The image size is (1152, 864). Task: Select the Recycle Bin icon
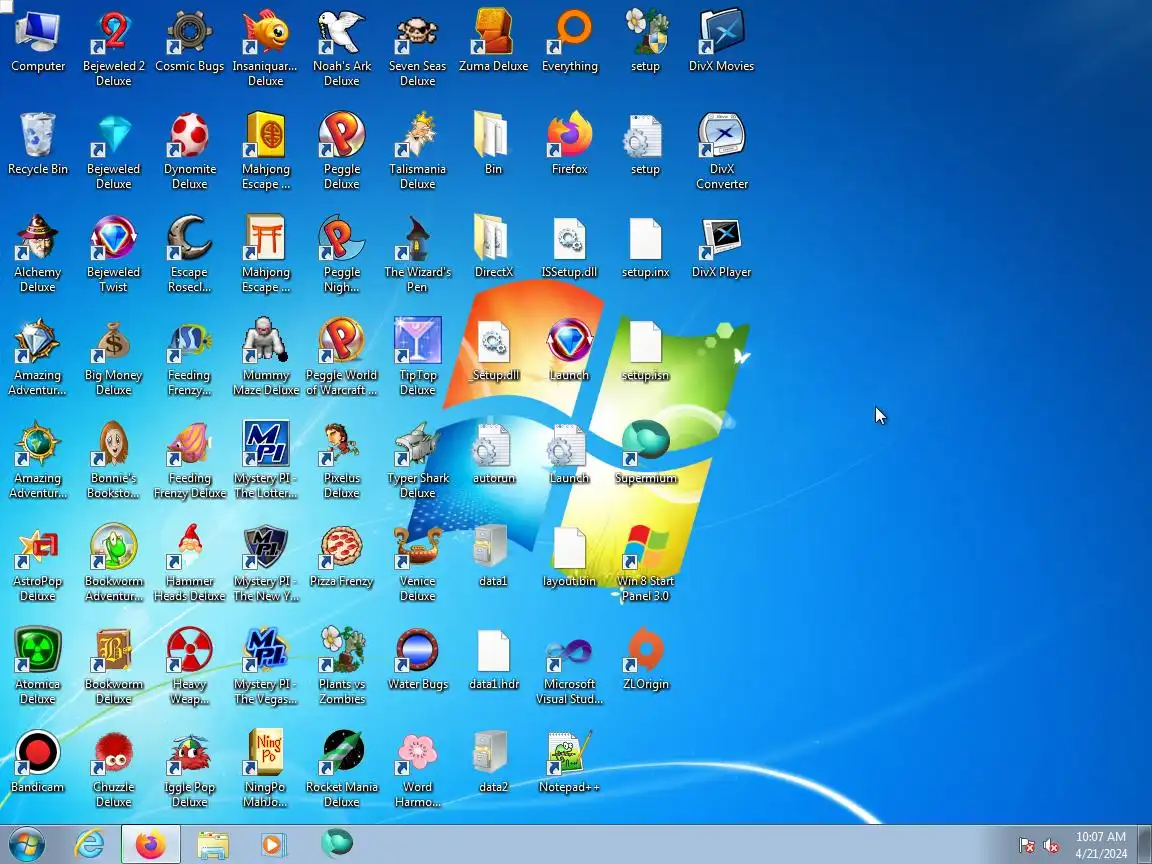click(37, 136)
